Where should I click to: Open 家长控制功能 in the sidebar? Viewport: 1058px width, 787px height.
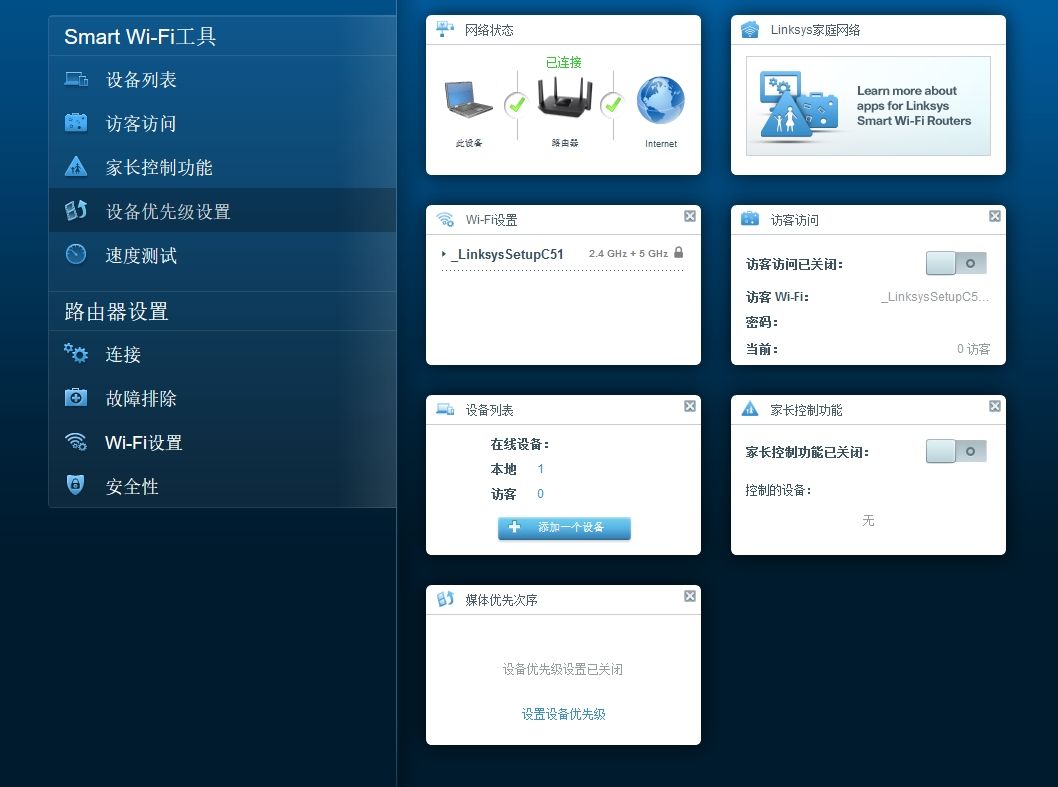[x=222, y=167]
